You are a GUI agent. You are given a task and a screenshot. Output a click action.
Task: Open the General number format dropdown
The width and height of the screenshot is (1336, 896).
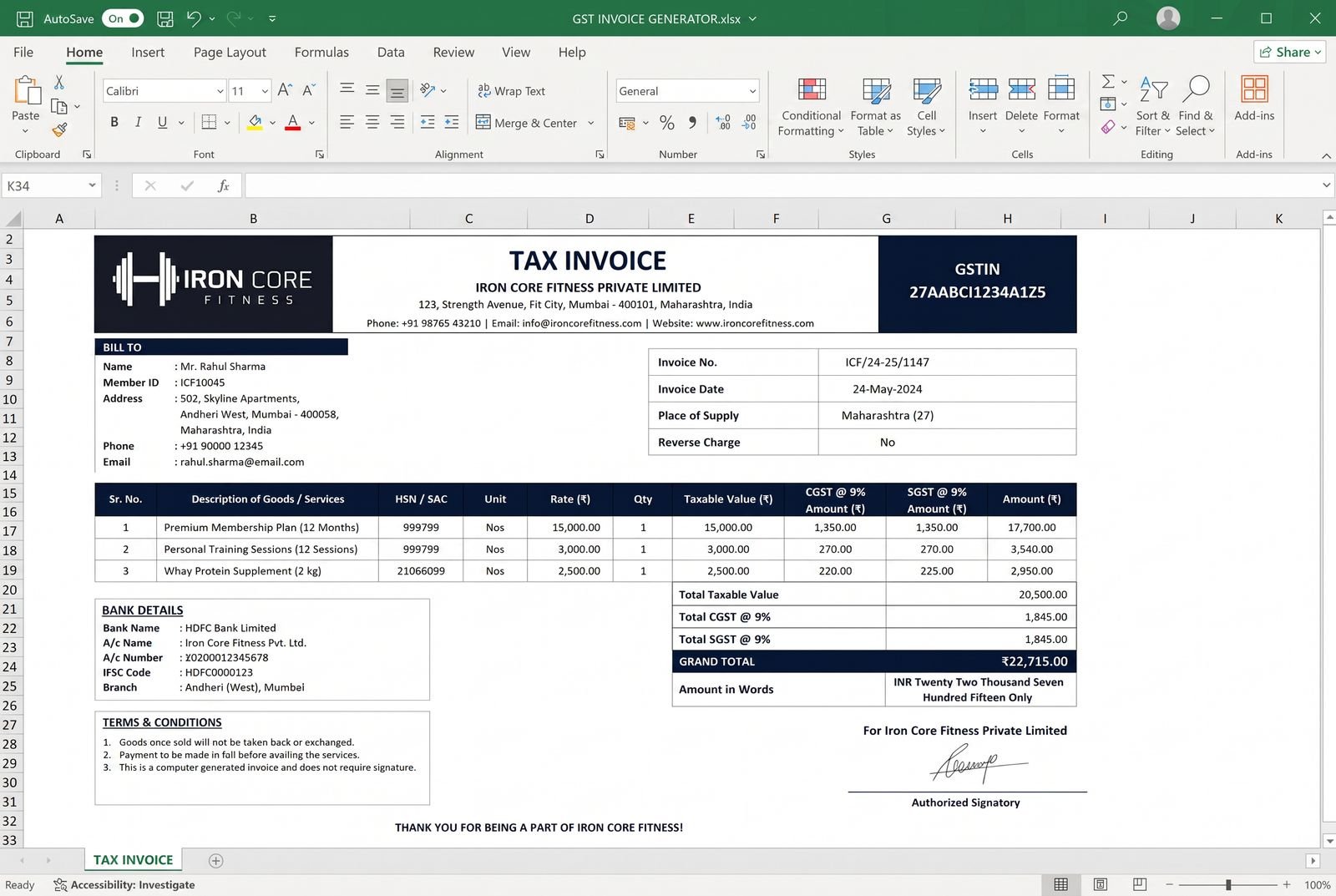tap(752, 91)
